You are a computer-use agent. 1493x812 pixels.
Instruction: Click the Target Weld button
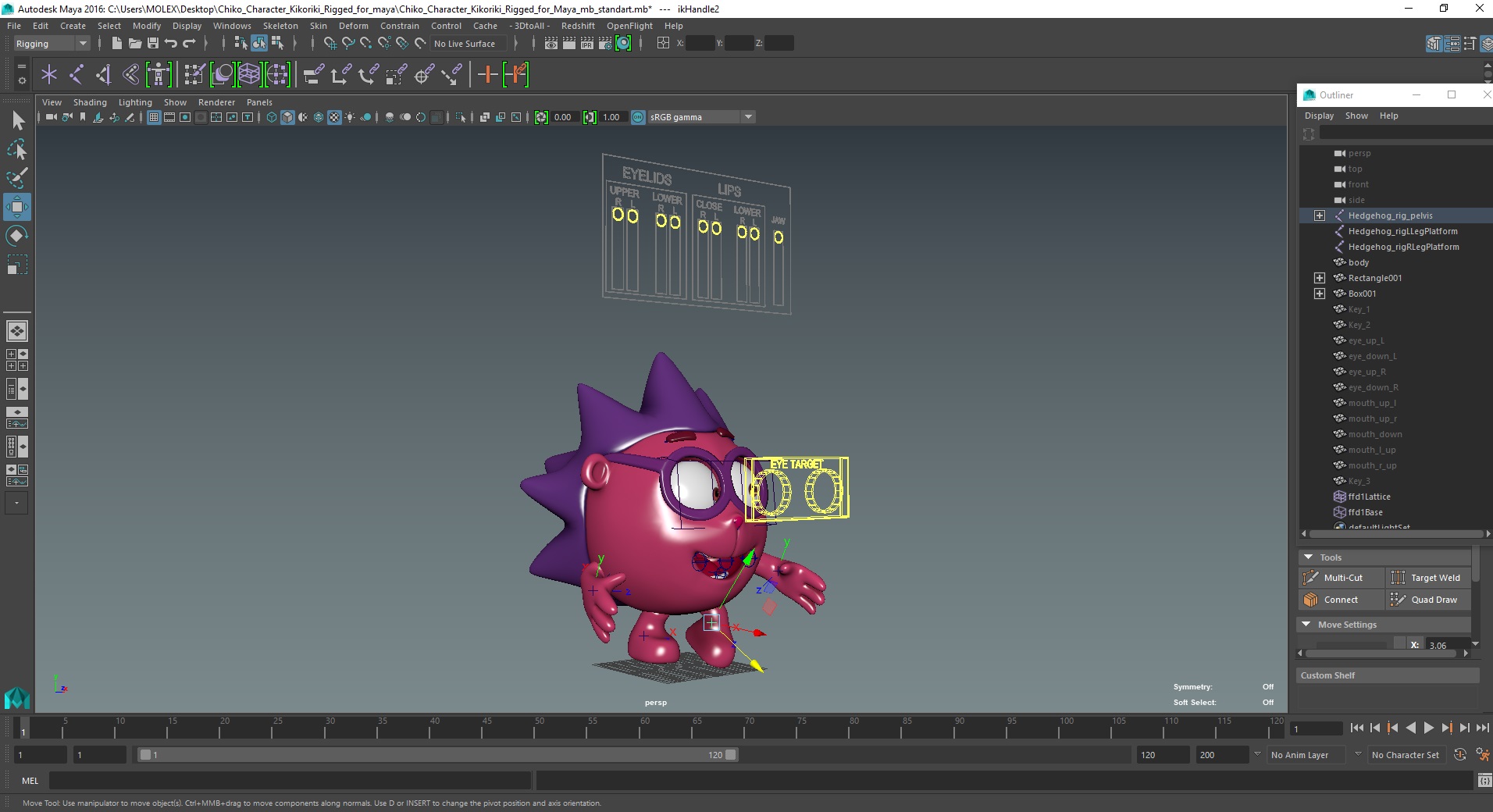1428,578
